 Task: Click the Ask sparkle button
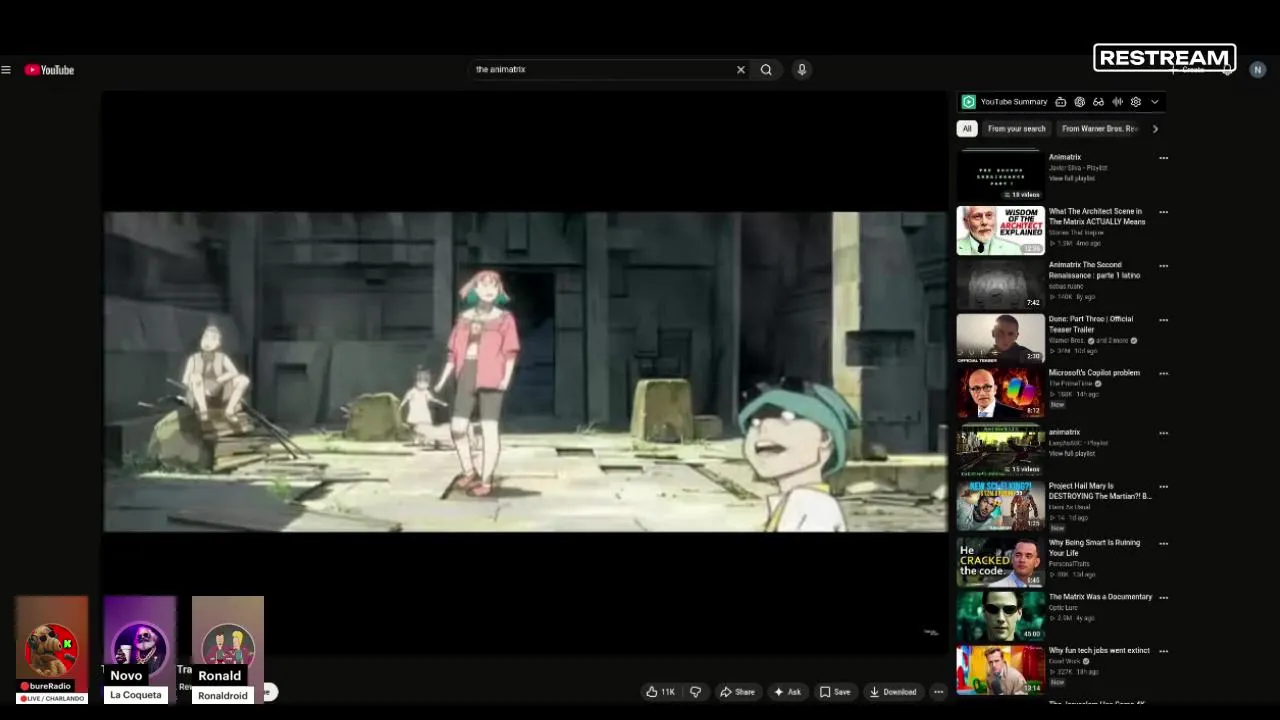[x=787, y=692]
